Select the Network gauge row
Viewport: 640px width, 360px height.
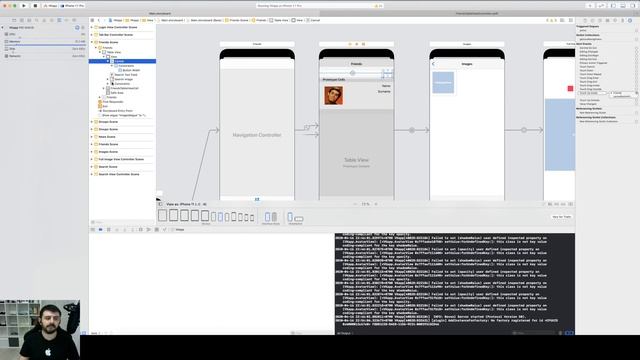44,56
